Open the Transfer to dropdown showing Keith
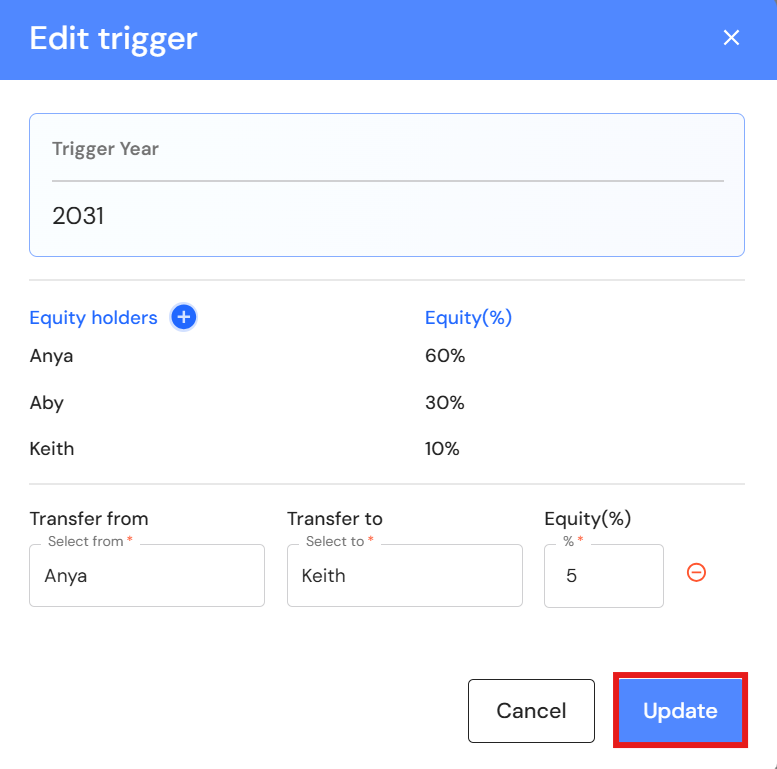777x769 pixels. pyautogui.click(x=404, y=576)
